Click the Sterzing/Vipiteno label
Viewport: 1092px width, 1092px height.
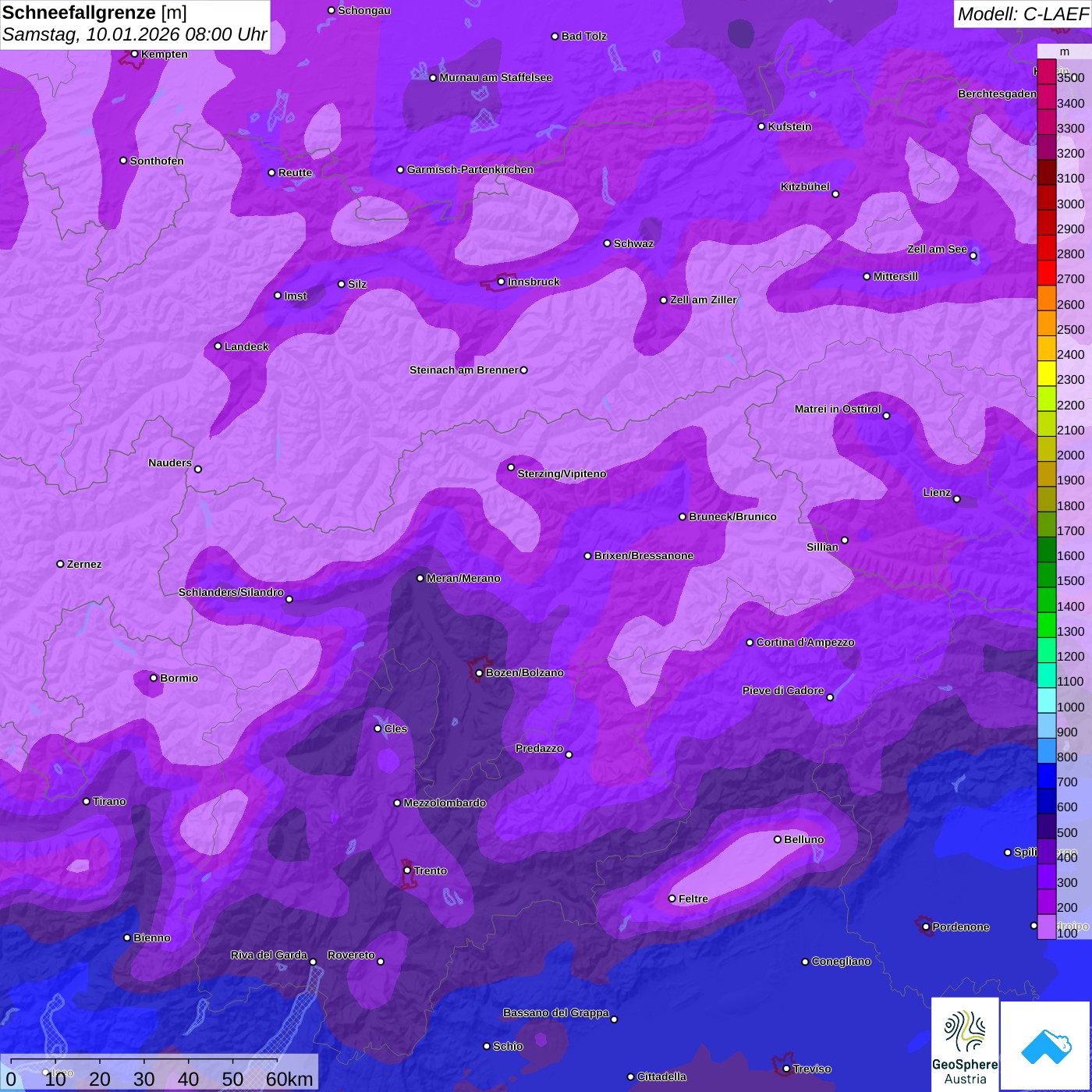[562, 473]
